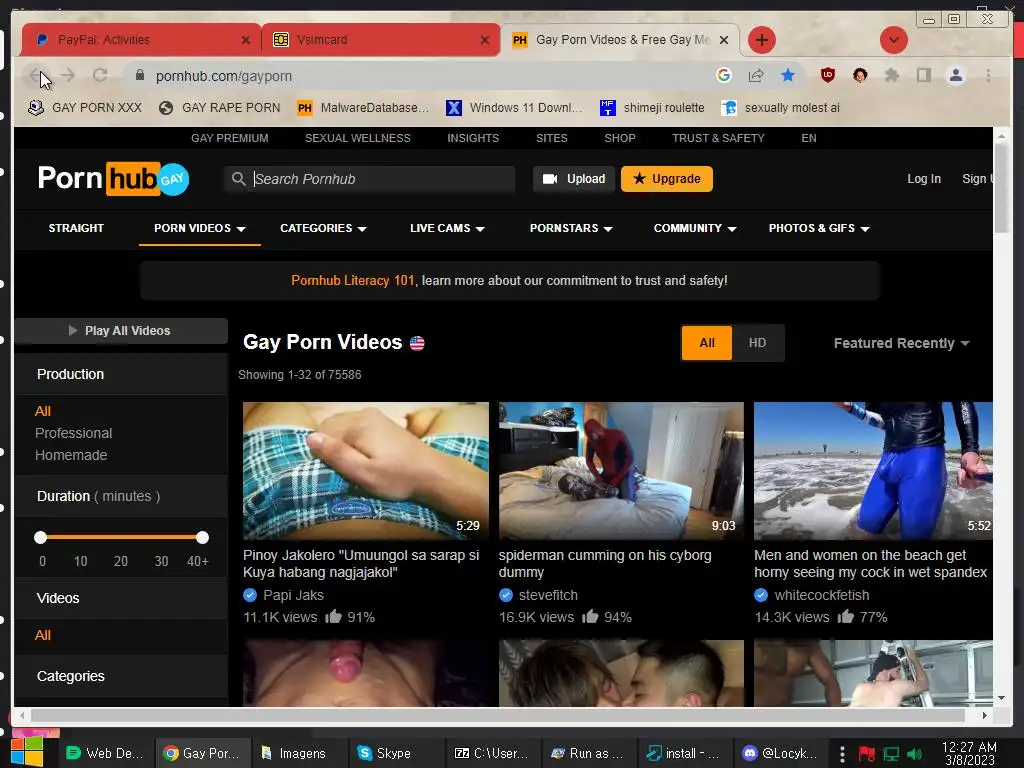Click the share page icon
The width and height of the screenshot is (1024, 768).
pos(756,76)
